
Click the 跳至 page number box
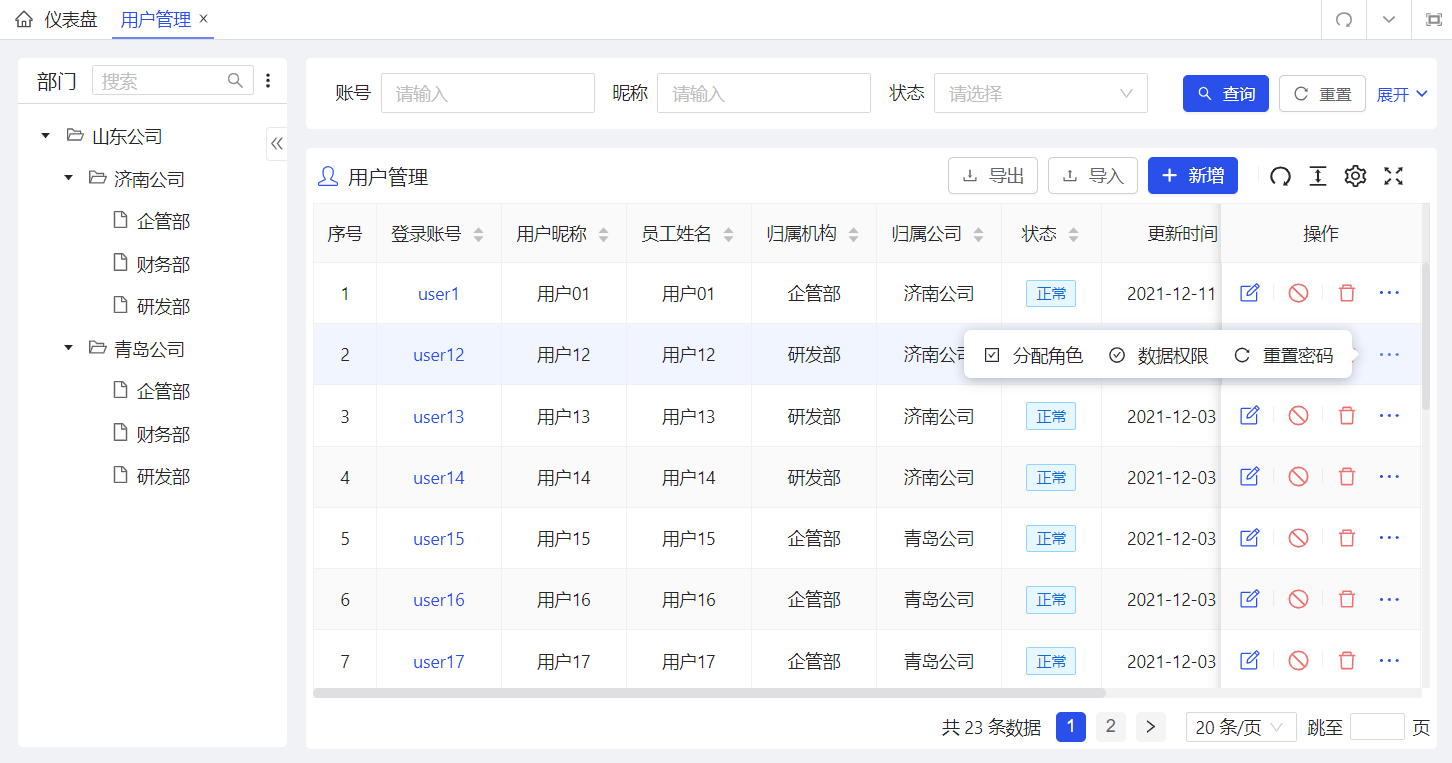pos(1377,727)
